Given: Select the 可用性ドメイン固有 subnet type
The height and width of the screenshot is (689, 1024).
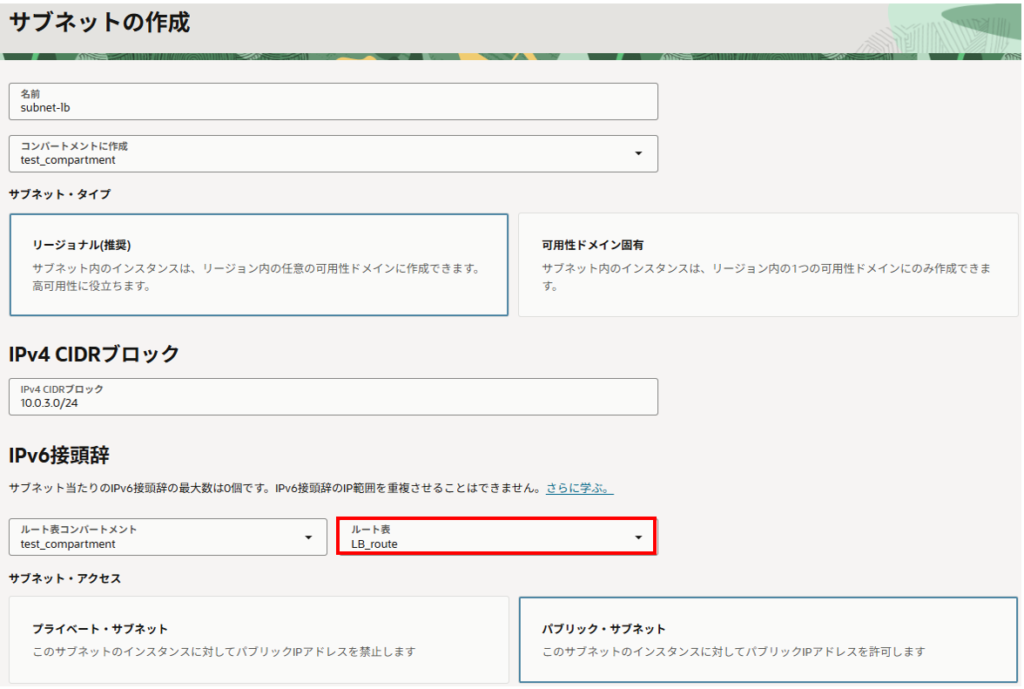Looking at the screenshot, I should click(x=767, y=265).
